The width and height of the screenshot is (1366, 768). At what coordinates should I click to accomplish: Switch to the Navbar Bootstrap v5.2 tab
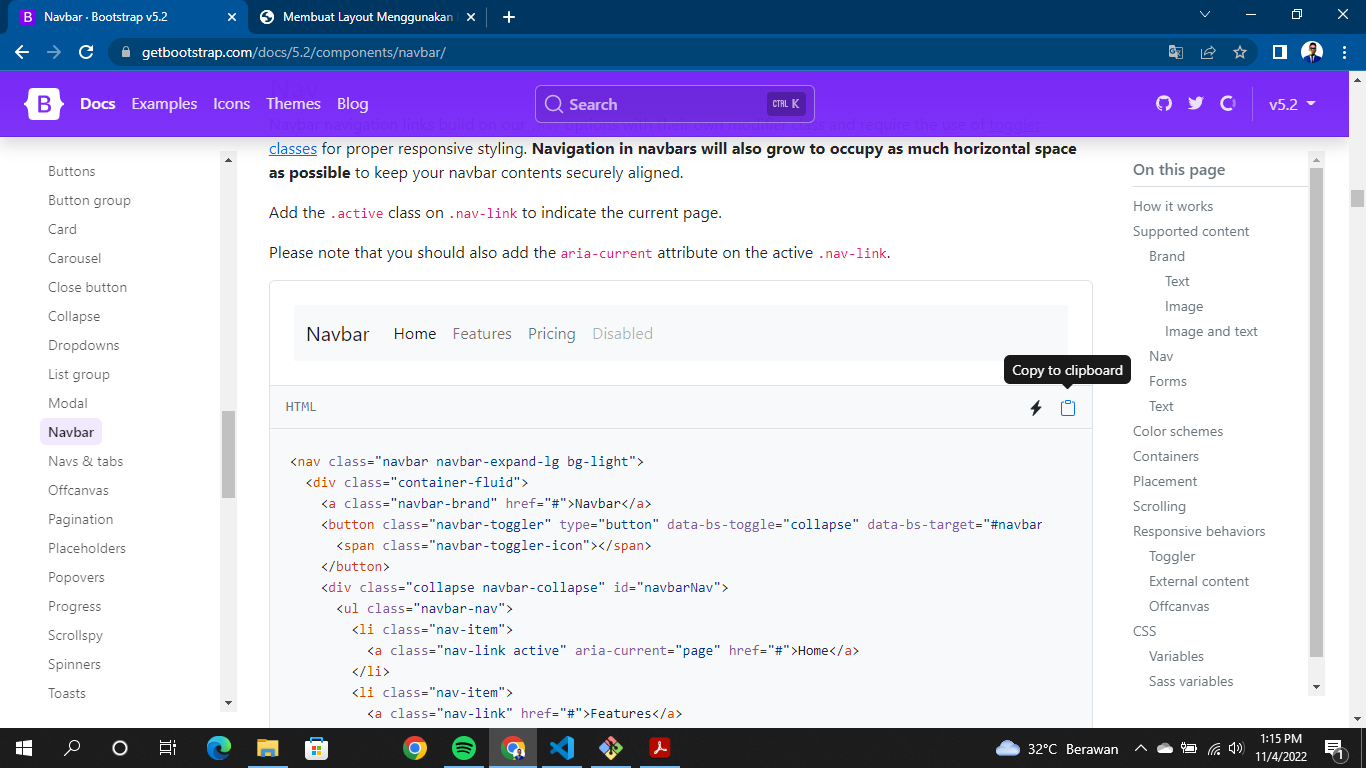pos(126,17)
